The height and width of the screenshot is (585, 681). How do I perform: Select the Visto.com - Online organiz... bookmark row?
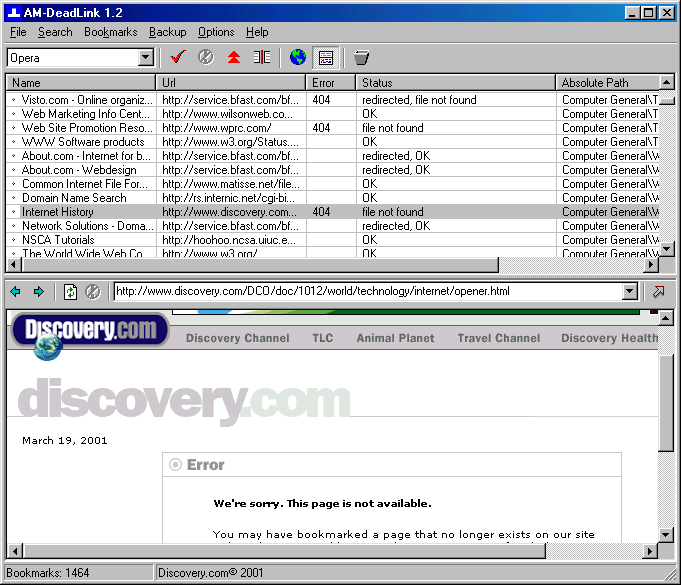[x=332, y=100]
